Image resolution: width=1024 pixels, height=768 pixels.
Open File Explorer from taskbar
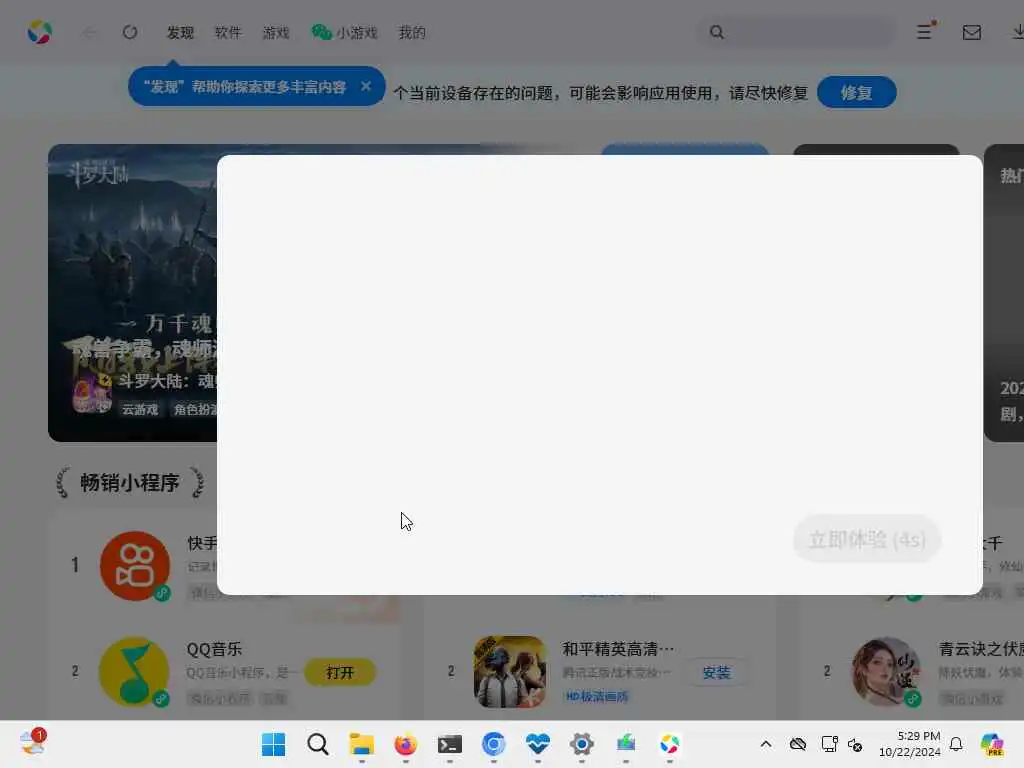[362, 744]
